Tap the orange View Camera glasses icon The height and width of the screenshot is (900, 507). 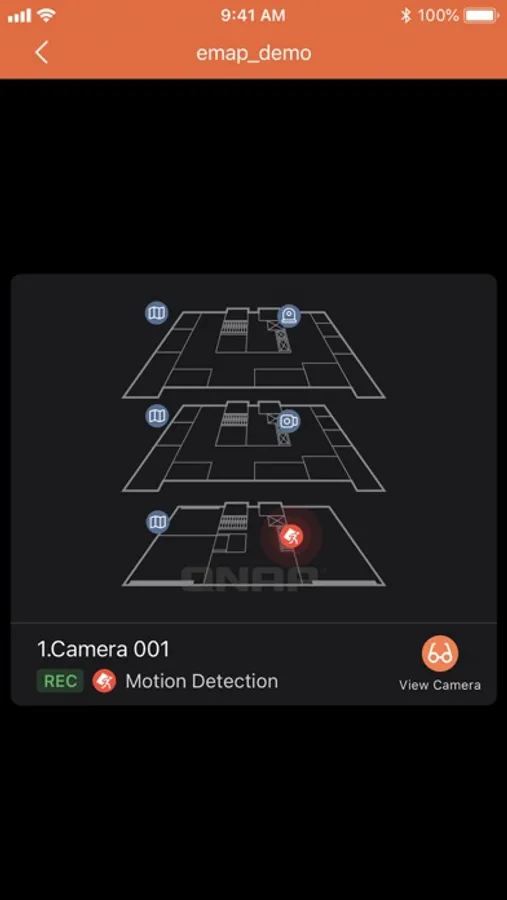[440, 653]
